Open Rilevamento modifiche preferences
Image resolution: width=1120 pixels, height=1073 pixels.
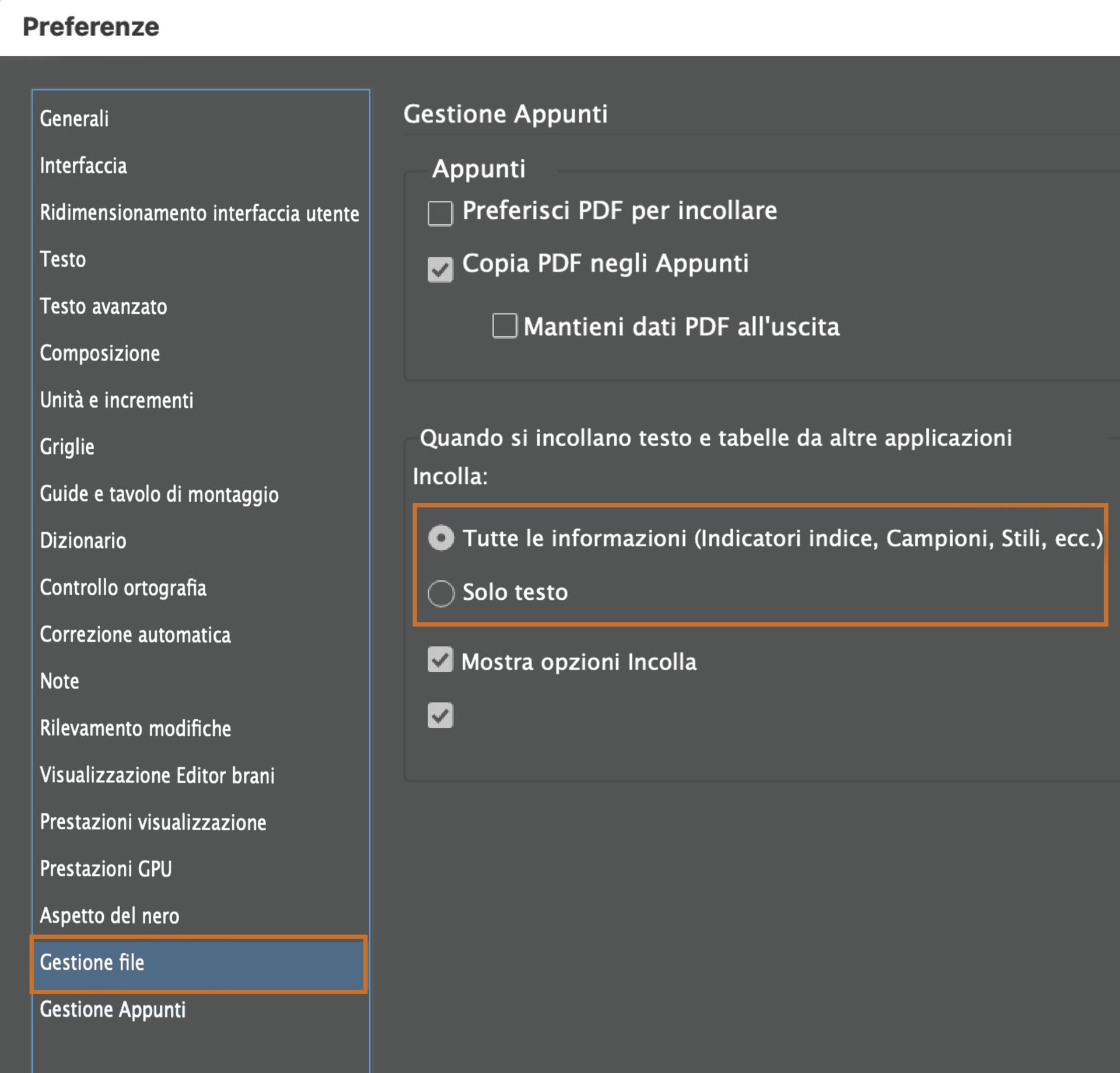(135, 728)
